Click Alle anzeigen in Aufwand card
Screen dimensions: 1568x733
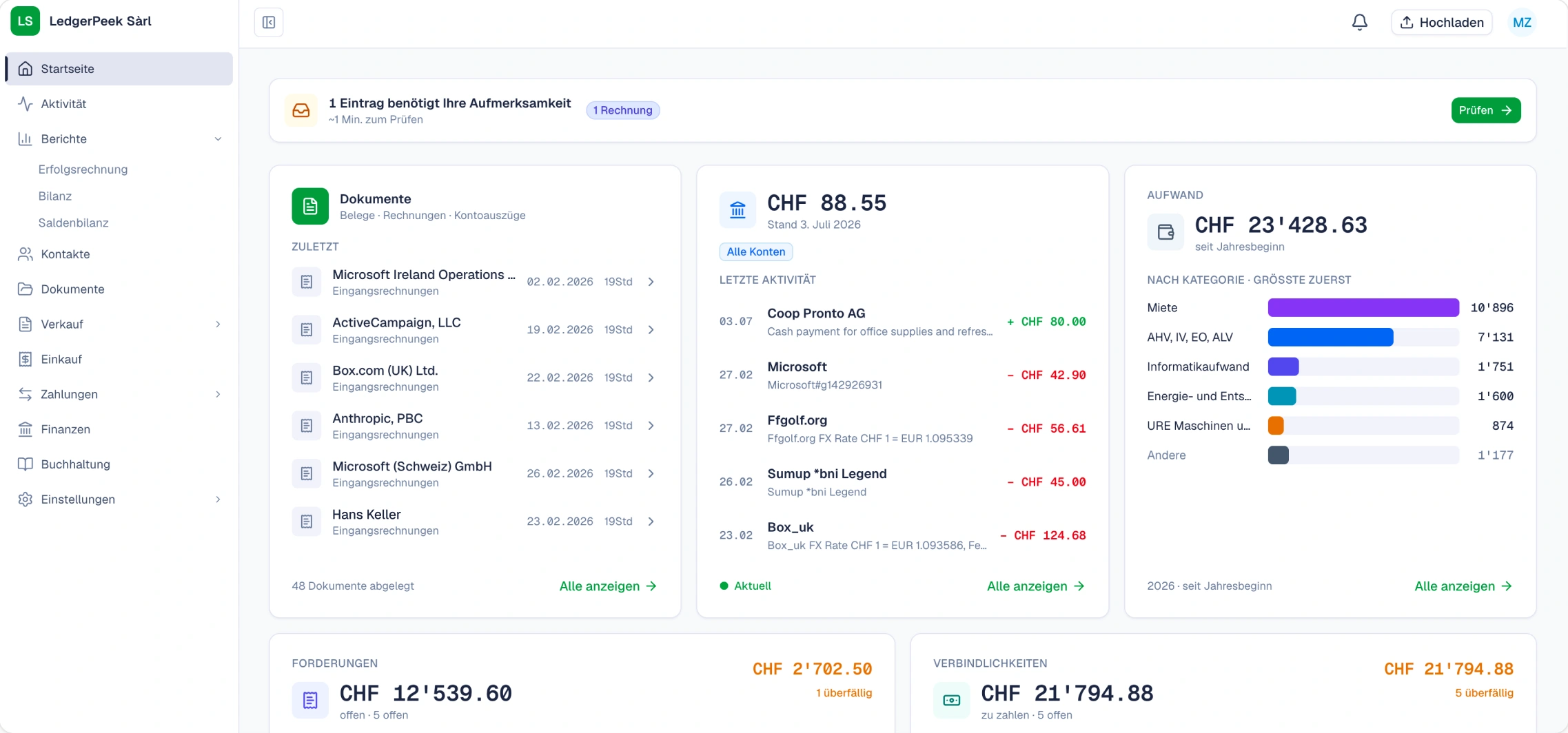(x=1463, y=586)
